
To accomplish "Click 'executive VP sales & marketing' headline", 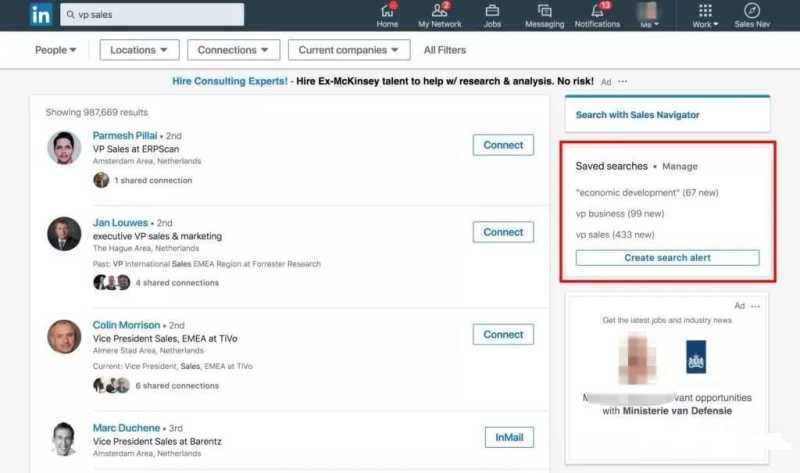I will (x=157, y=236).
